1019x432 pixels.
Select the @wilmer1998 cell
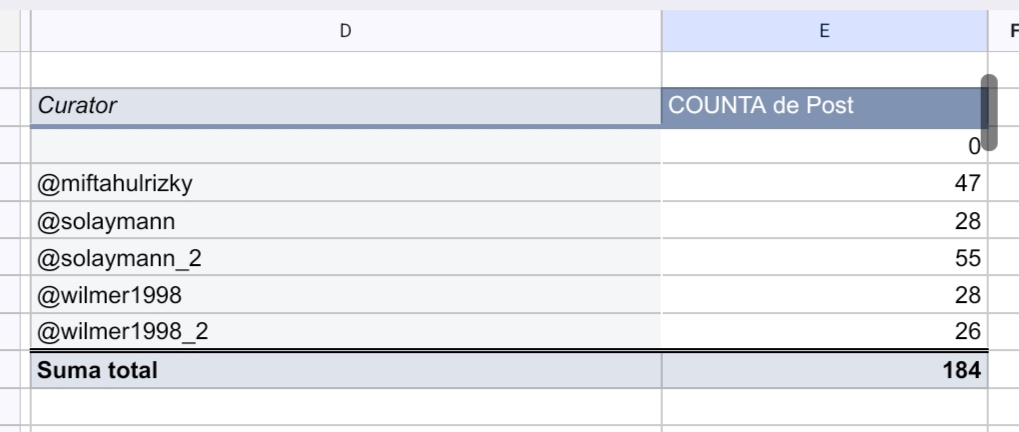click(x=346, y=294)
